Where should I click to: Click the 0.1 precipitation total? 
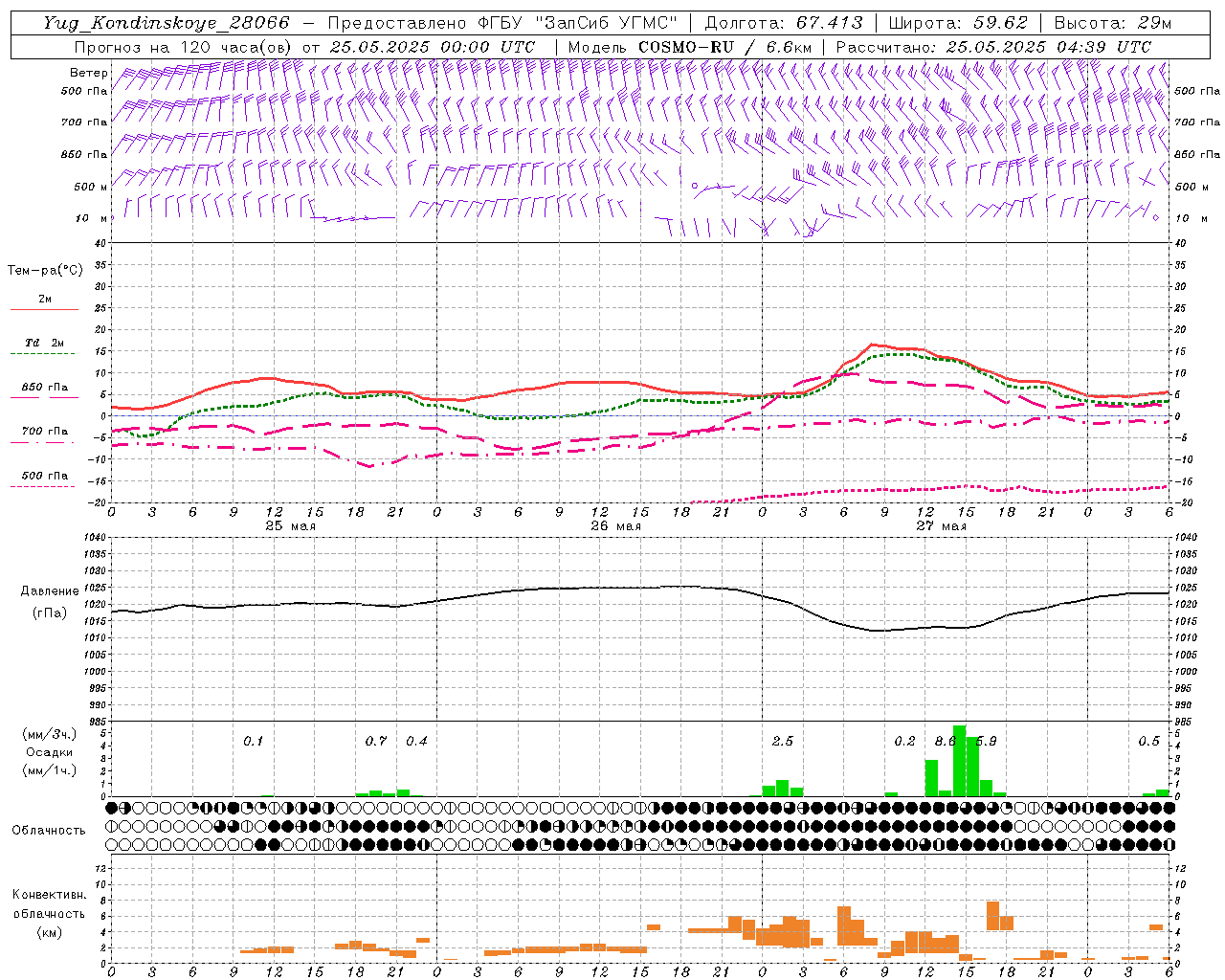point(253,741)
